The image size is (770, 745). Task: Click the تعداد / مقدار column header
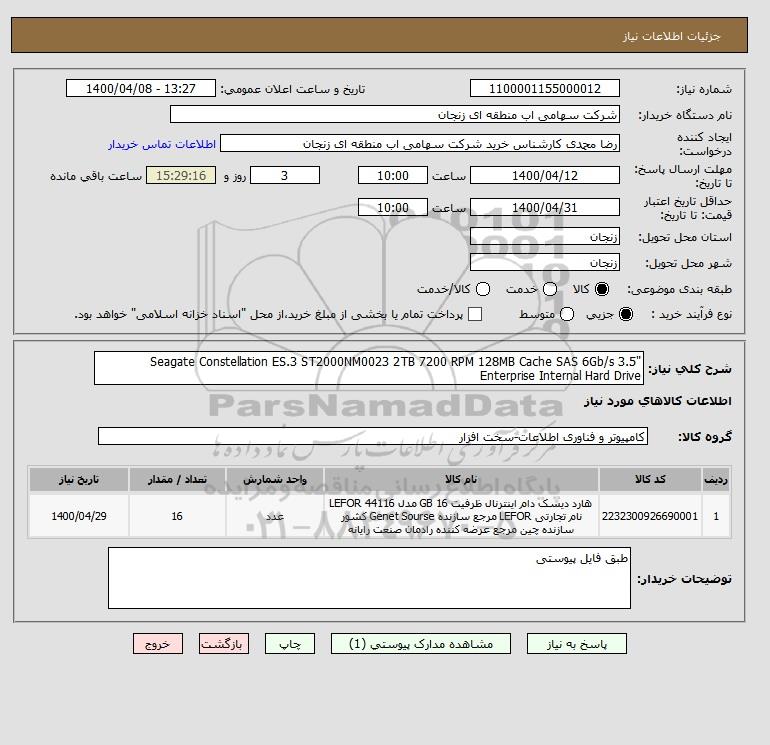pos(177,479)
